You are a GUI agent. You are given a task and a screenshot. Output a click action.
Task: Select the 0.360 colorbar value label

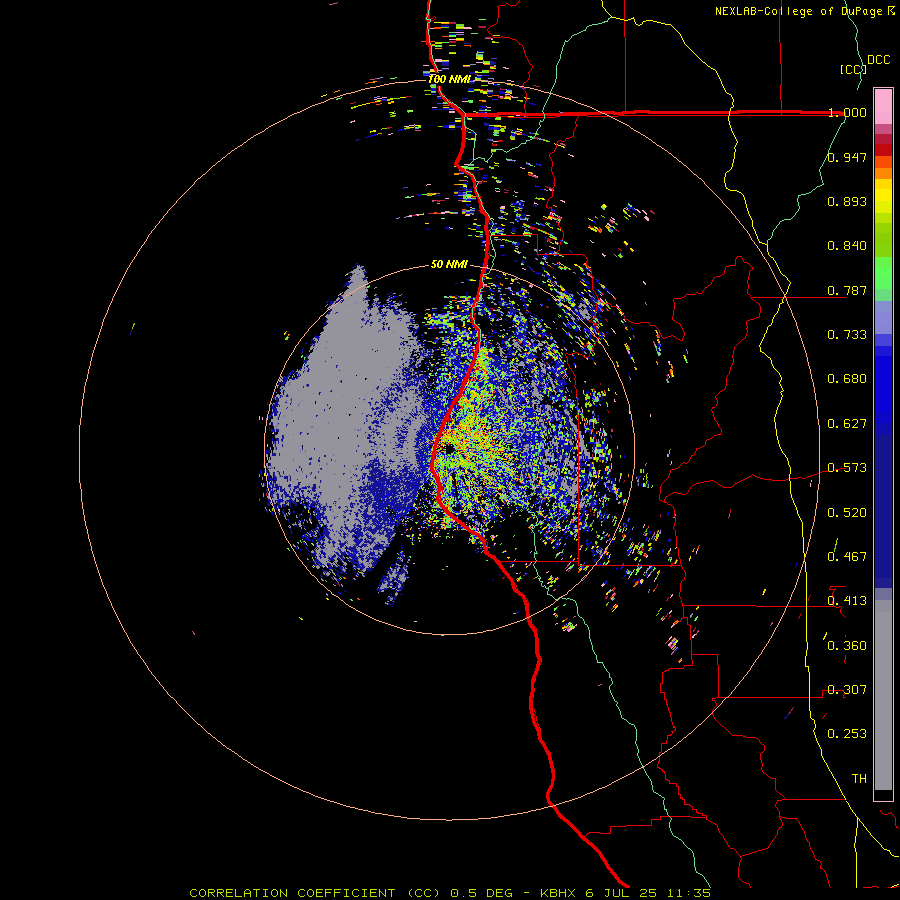pyautogui.click(x=847, y=646)
